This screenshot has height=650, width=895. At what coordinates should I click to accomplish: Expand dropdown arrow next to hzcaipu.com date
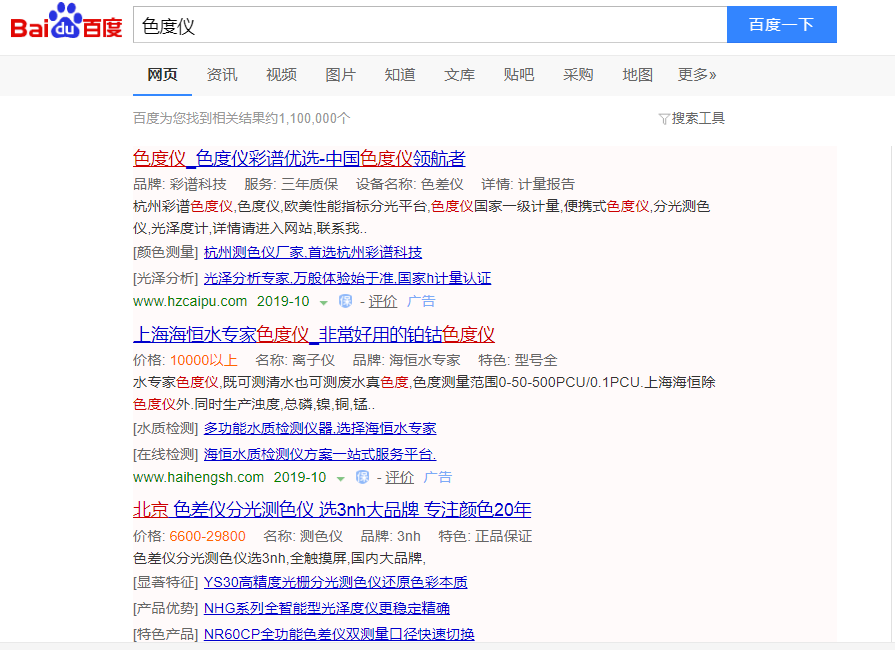tap(324, 302)
